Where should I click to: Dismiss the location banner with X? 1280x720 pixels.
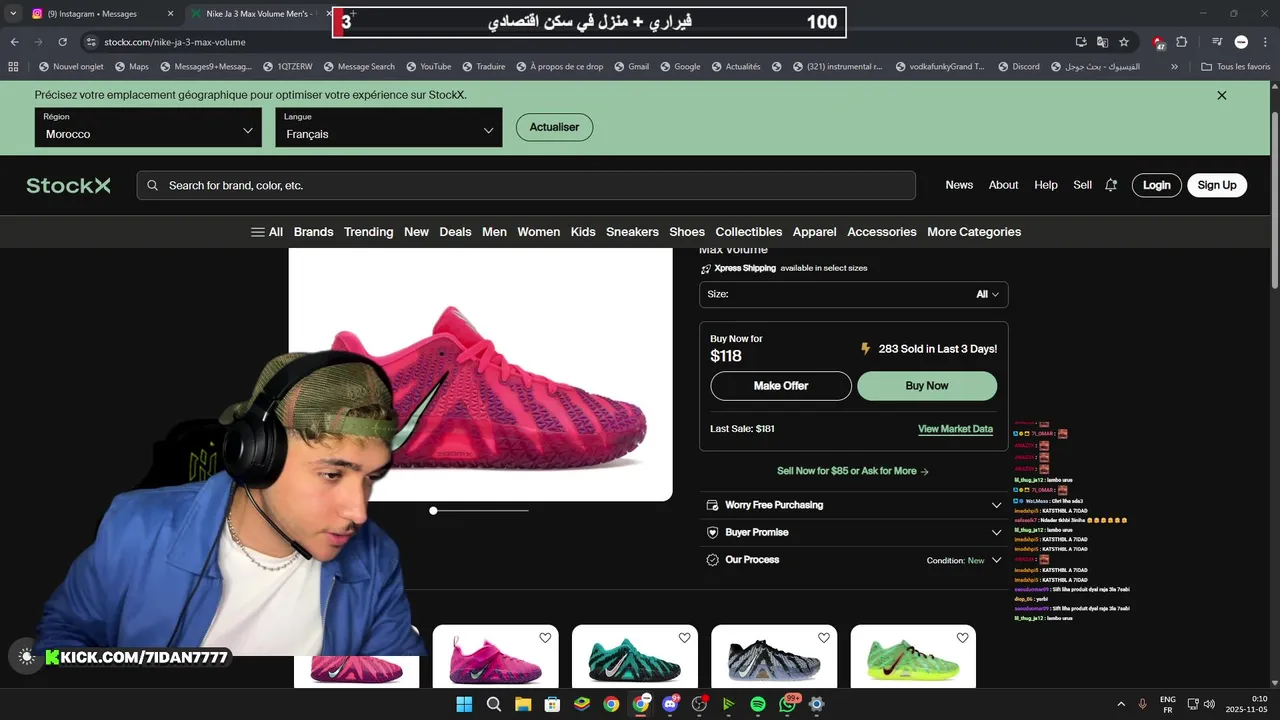pos(1222,95)
